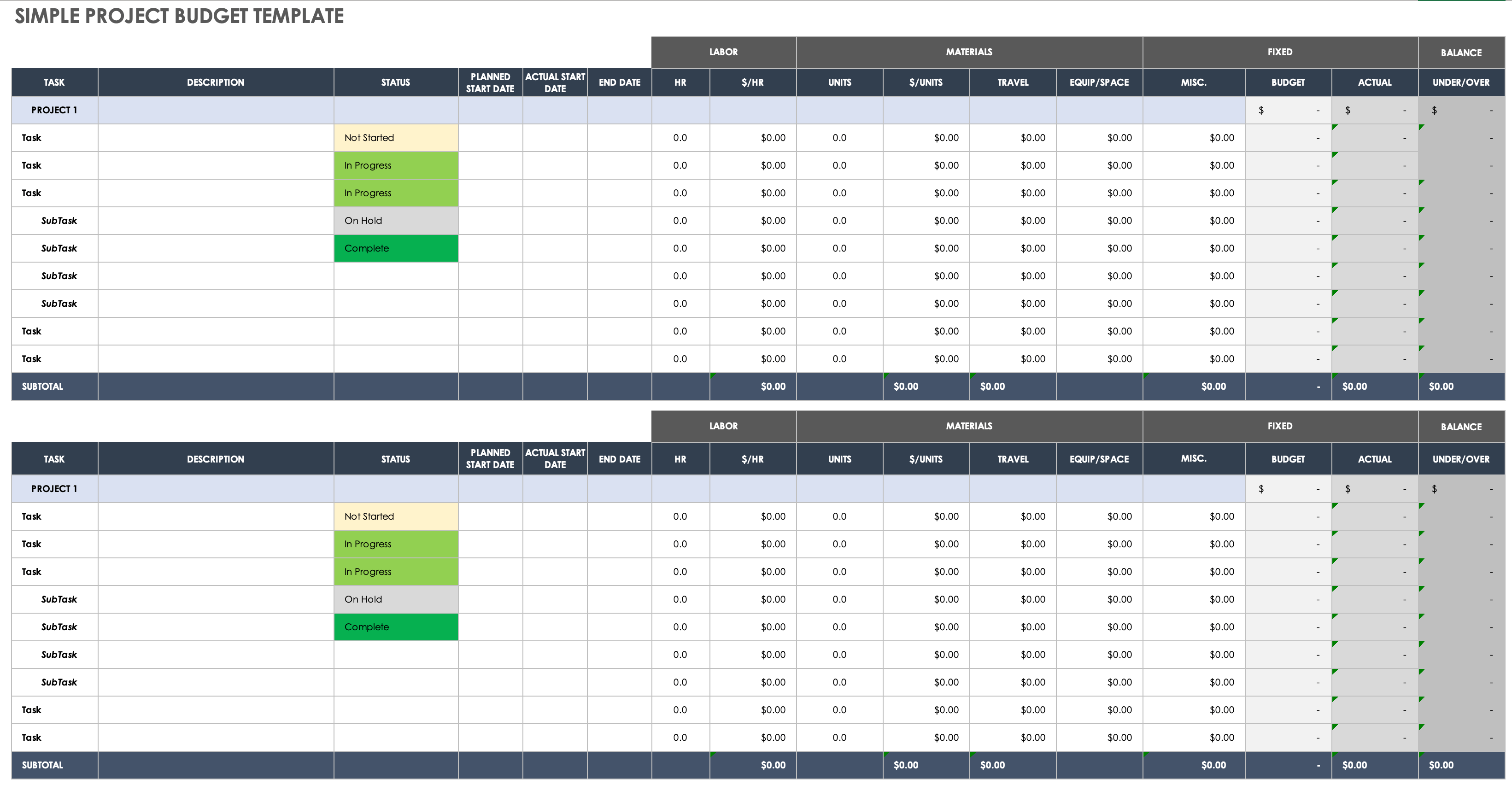
Task: Click the 'FIXED' group header in upper table
Action: [1280, 52]
